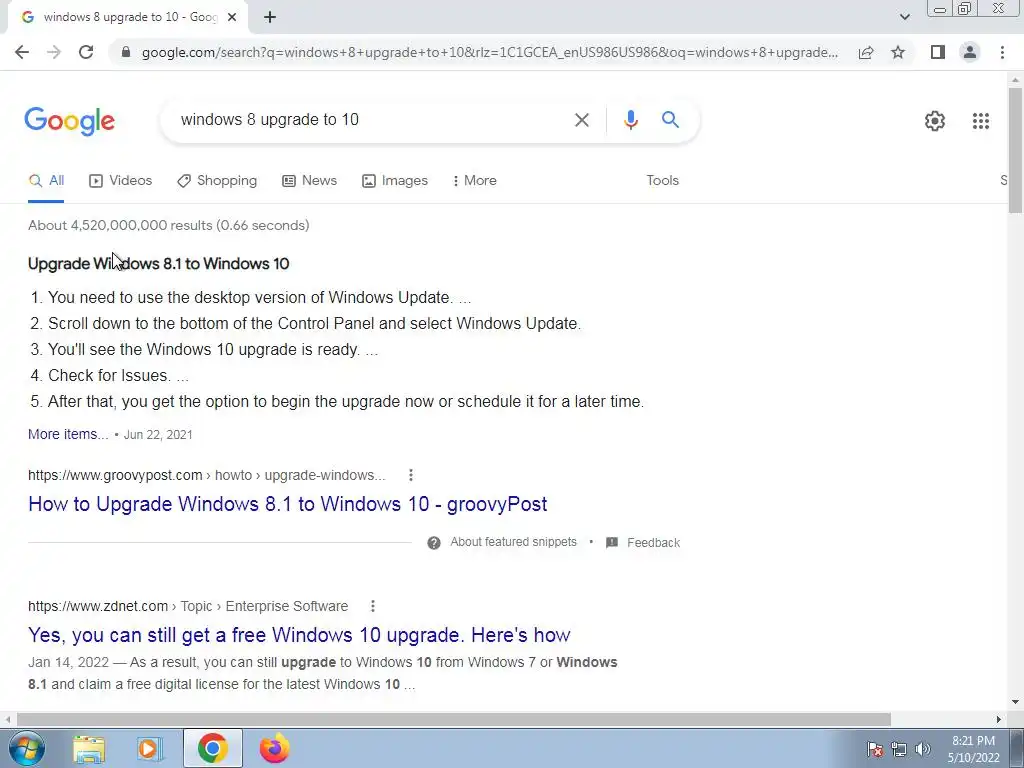The height and width of the screenshot is (768, 1024).
Task: Click the text 'About 4,520,000,000 results'
Action: [x=120, y=225]
